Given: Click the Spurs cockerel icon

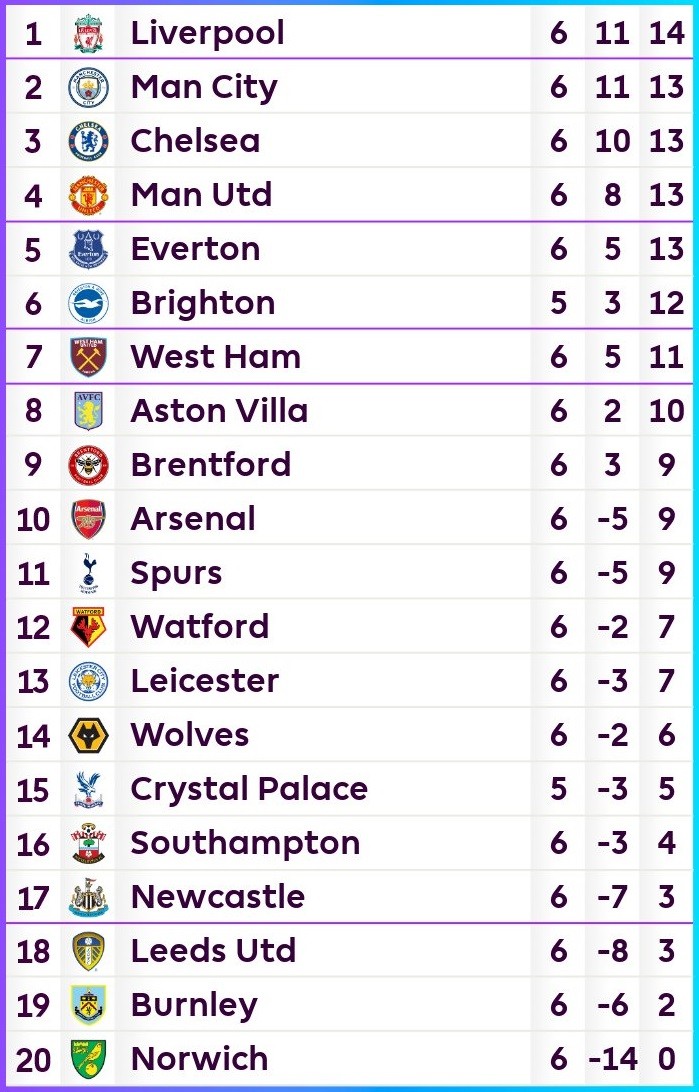Looking at the screenshot, I should pyautogui.click(x=88, y=573).
